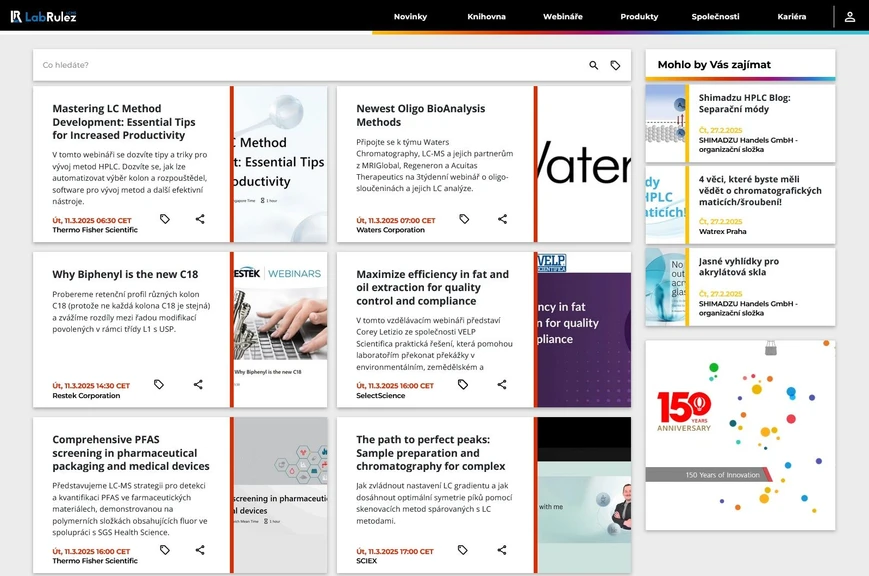The image size is (869, 576).
Task: Open the Knihovna menu item
Action: (485, 17)
